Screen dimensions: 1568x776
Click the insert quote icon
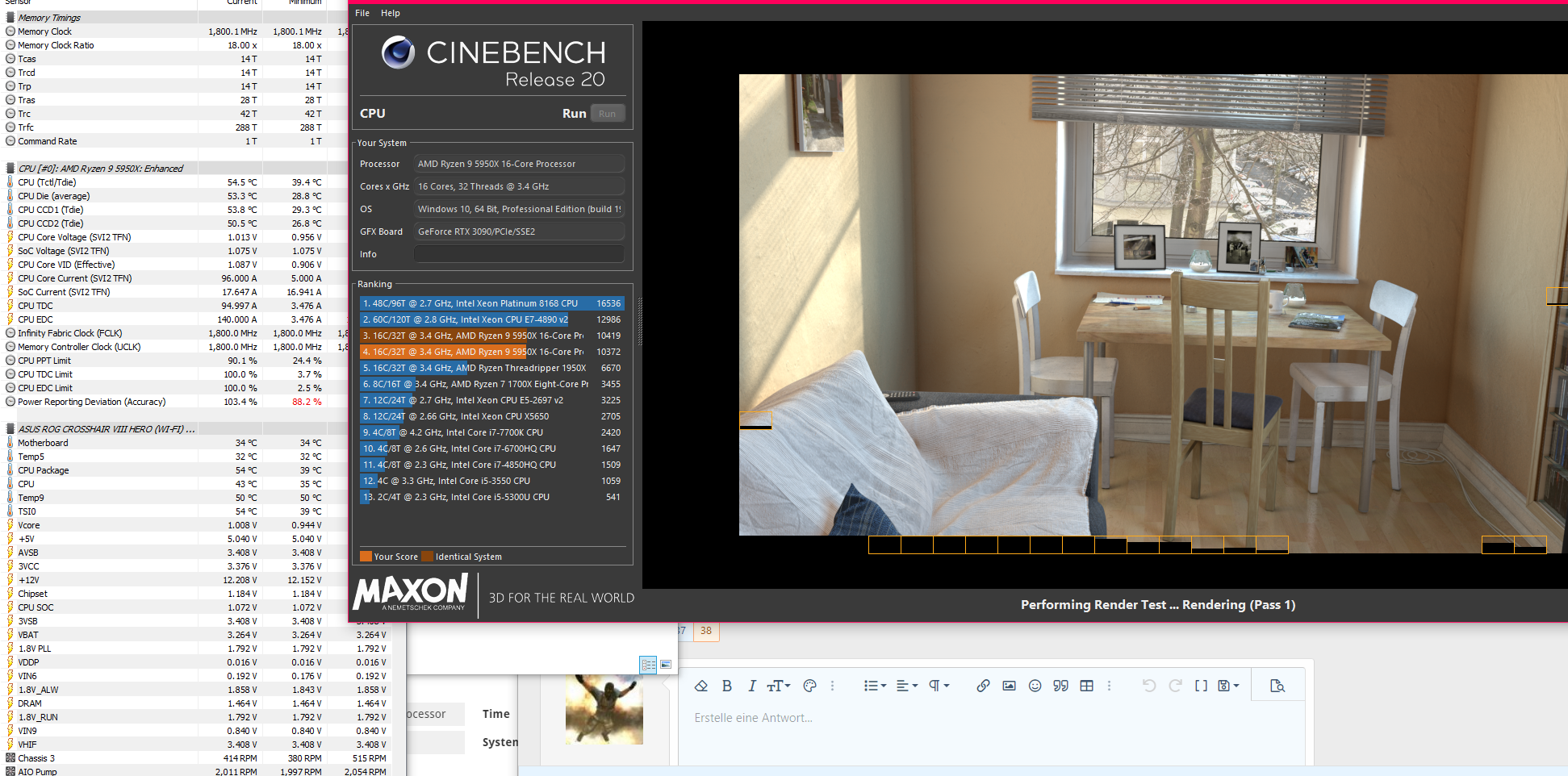(x=1060, y=686)
